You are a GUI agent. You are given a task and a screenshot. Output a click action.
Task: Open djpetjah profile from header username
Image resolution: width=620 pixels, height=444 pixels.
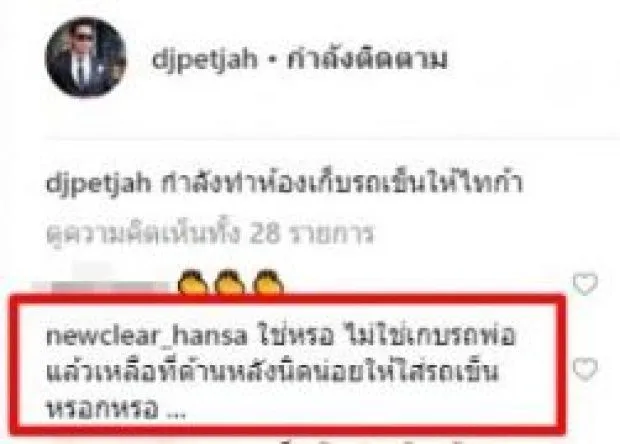(x=204, y=60)
